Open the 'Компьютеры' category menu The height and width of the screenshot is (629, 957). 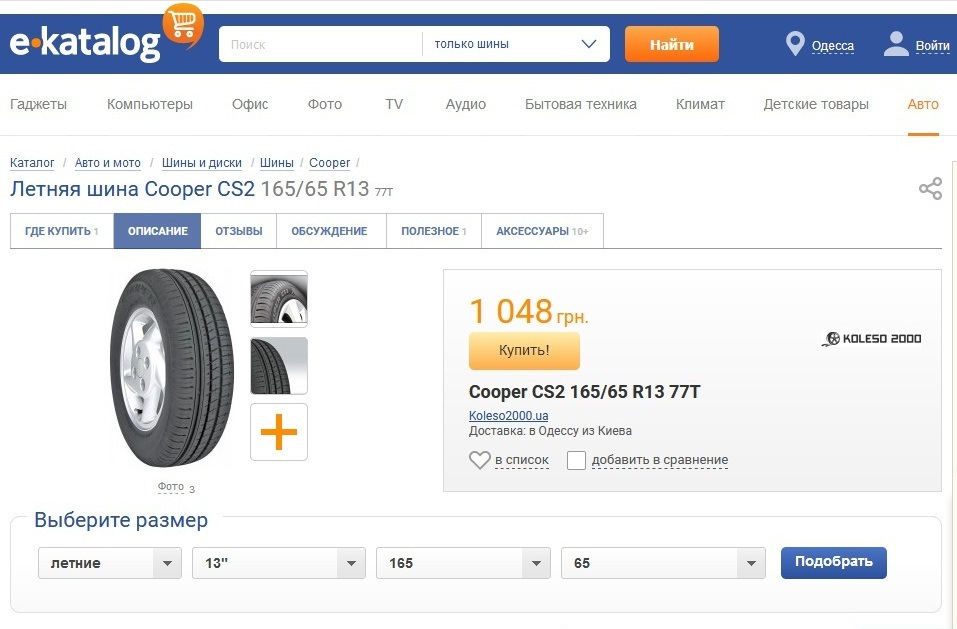(150, 104)
